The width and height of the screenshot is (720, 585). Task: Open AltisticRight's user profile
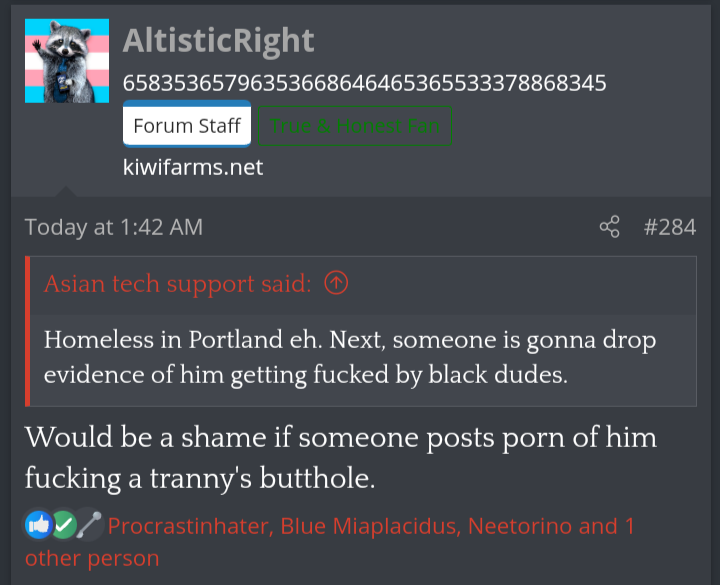pyautogui.click(x=218, y=40)
